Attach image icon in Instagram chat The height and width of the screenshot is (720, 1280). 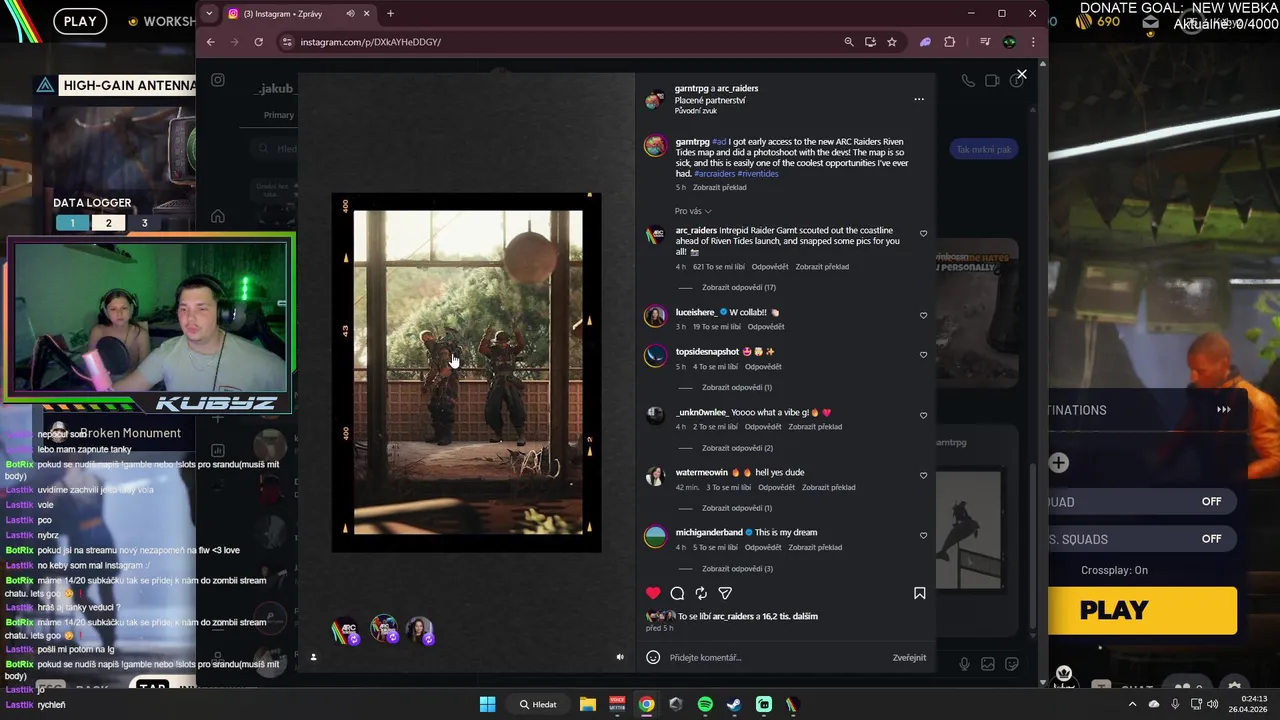point(988,664)
